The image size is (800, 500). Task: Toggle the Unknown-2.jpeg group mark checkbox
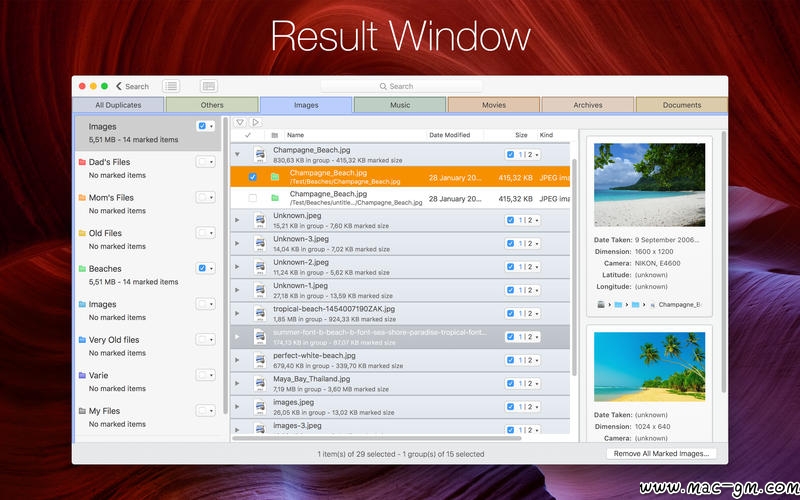(511, 267)
